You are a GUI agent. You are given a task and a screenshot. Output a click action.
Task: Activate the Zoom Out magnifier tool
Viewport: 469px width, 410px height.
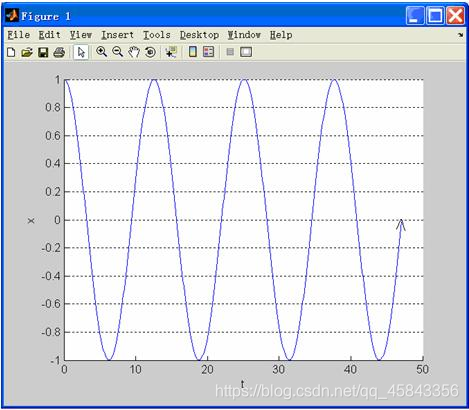[118, 52]
